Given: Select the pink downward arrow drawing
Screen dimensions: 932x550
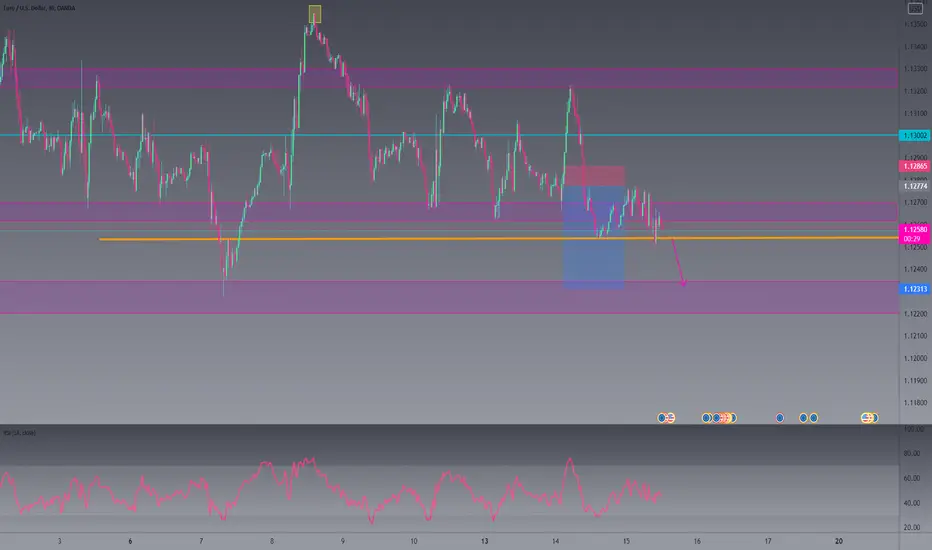Looking at the screenshot, I should pos(678,262).
